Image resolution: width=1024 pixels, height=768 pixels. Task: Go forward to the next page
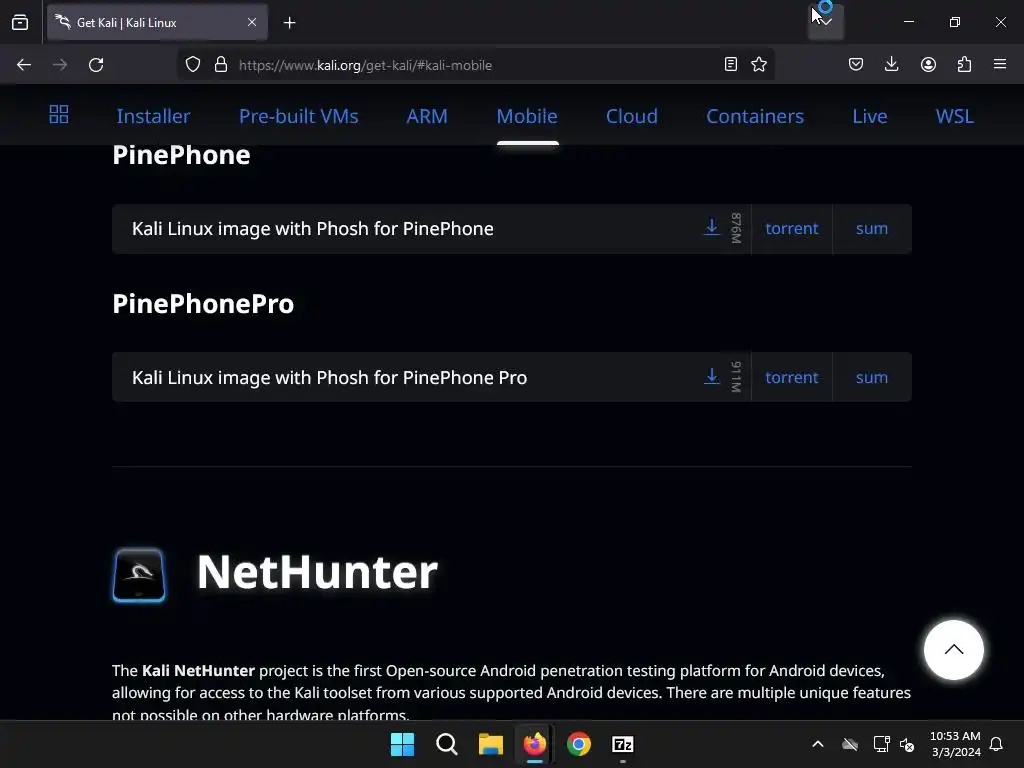(60, 65)
